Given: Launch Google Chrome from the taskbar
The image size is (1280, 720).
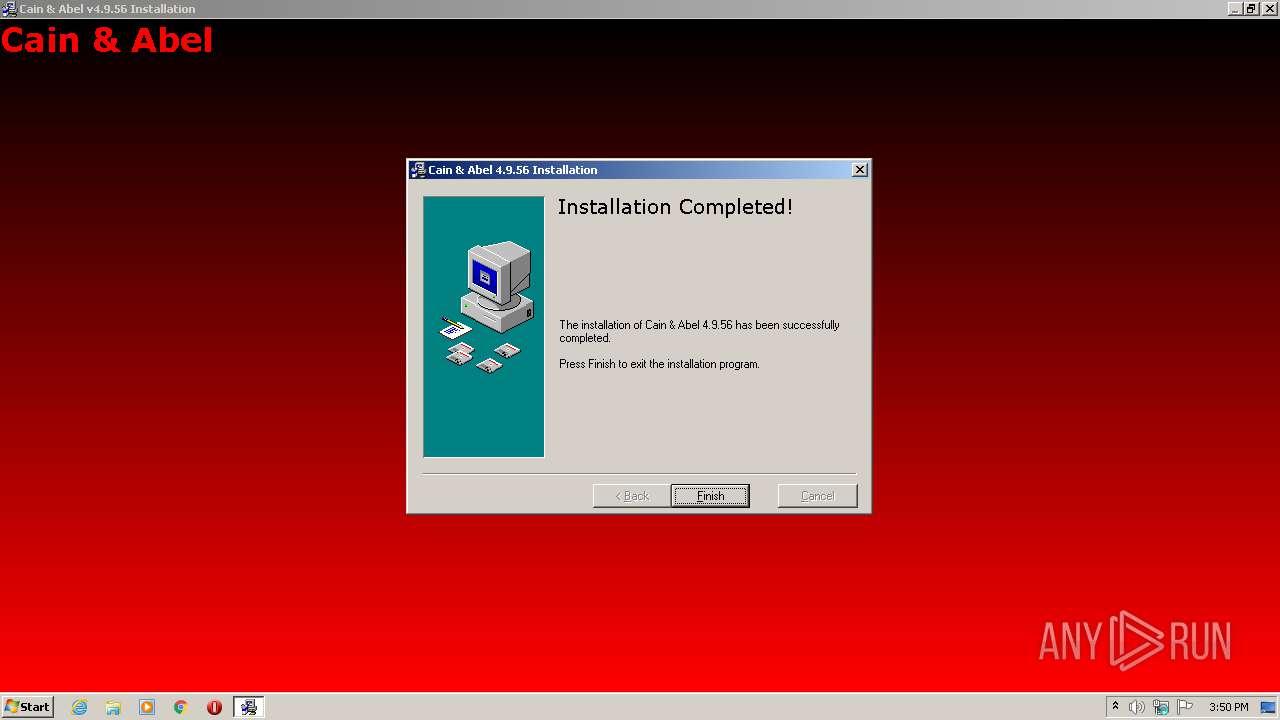Looking at the screenshot, I should [181, 707].
